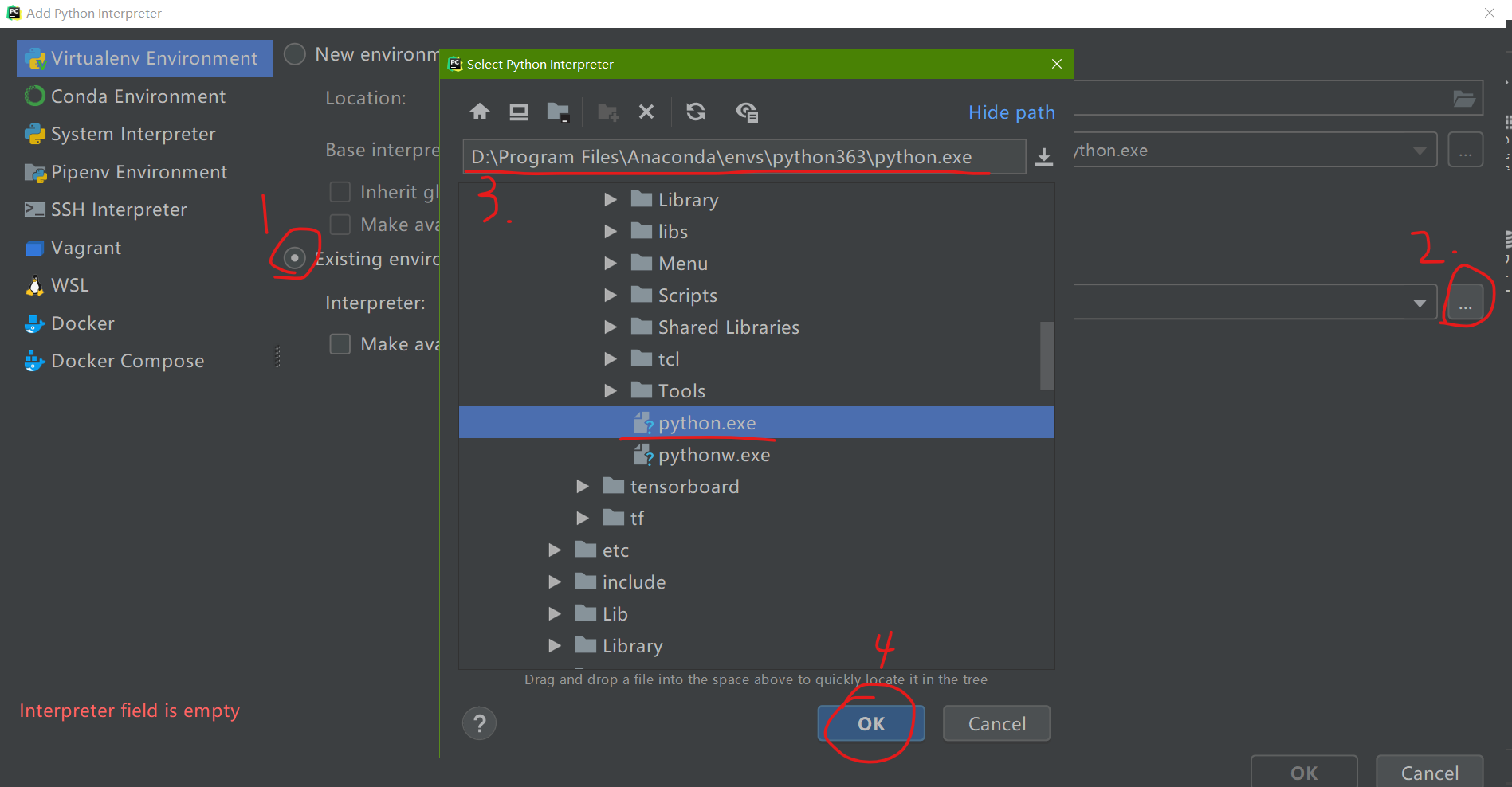Create a new folder icon

coord(608,112)
